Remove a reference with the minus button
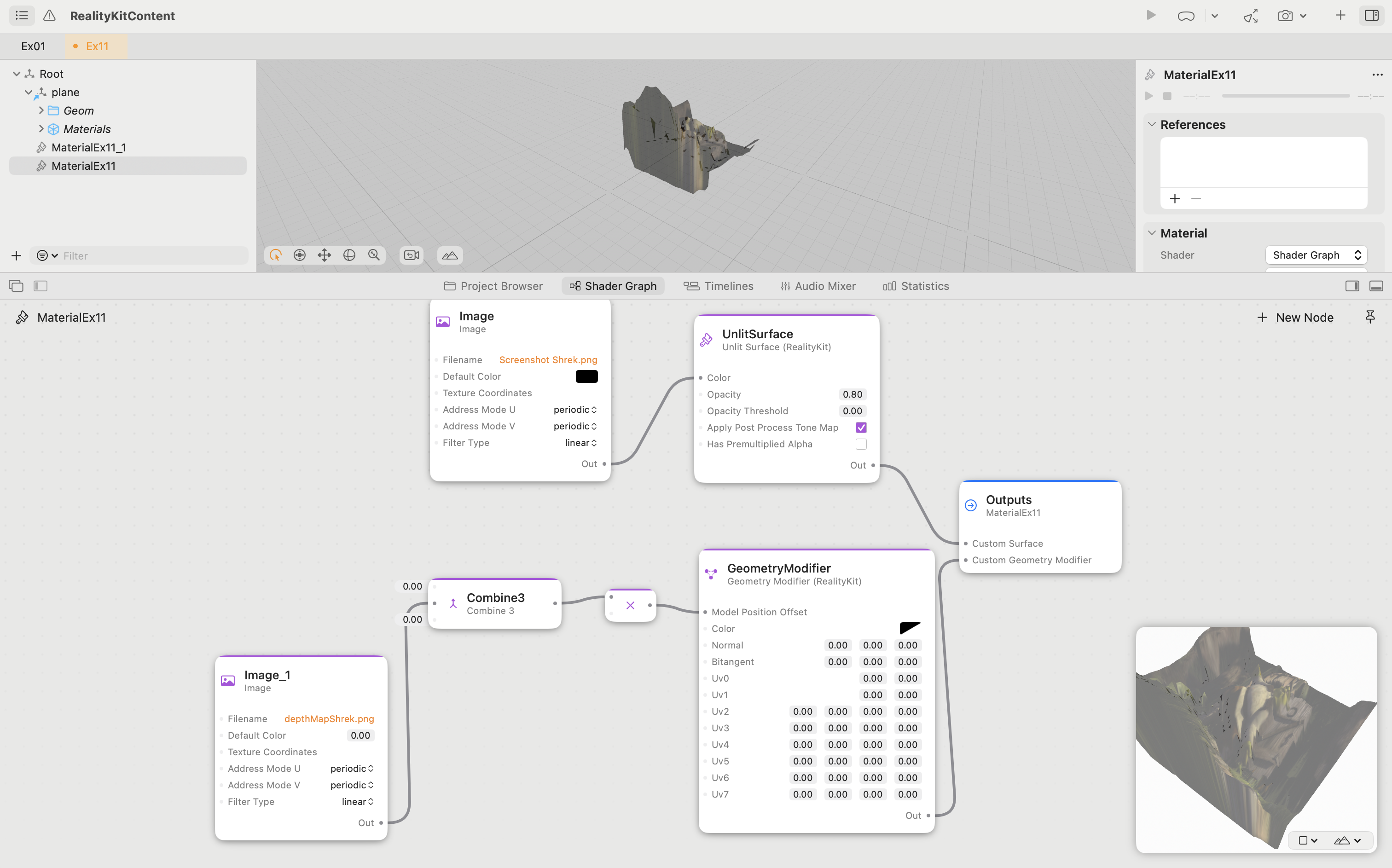 coord(1196,199)
